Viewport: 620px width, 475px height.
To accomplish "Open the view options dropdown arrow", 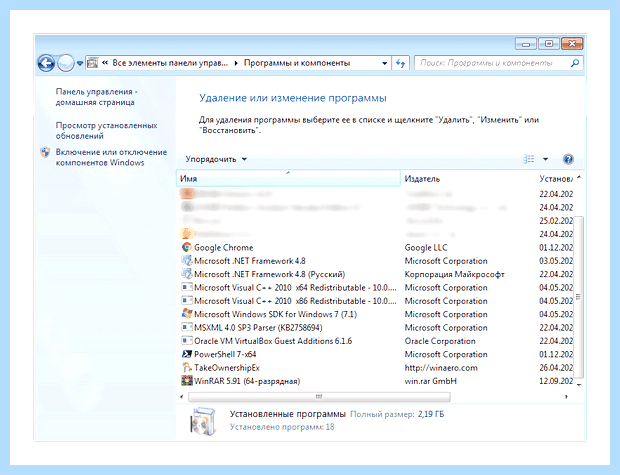I will (x=546, y=159).
